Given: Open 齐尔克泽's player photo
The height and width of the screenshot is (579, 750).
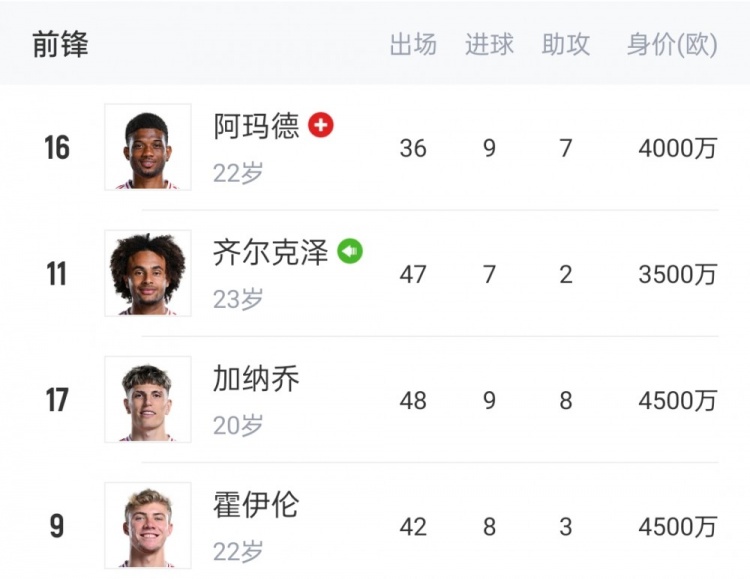Looking at the screenshot, I should click(148, 273).
